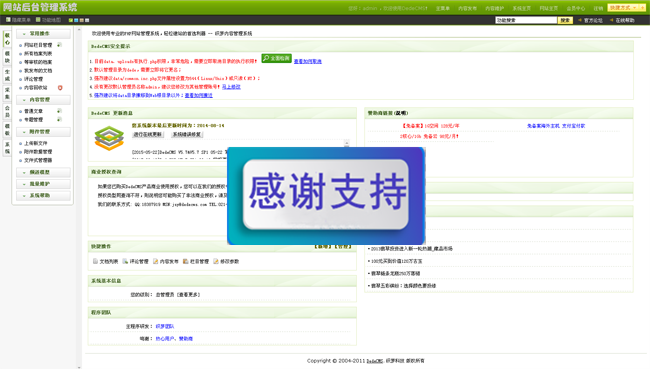Click the 系统错误修复 button

click(x=187, y=134)
